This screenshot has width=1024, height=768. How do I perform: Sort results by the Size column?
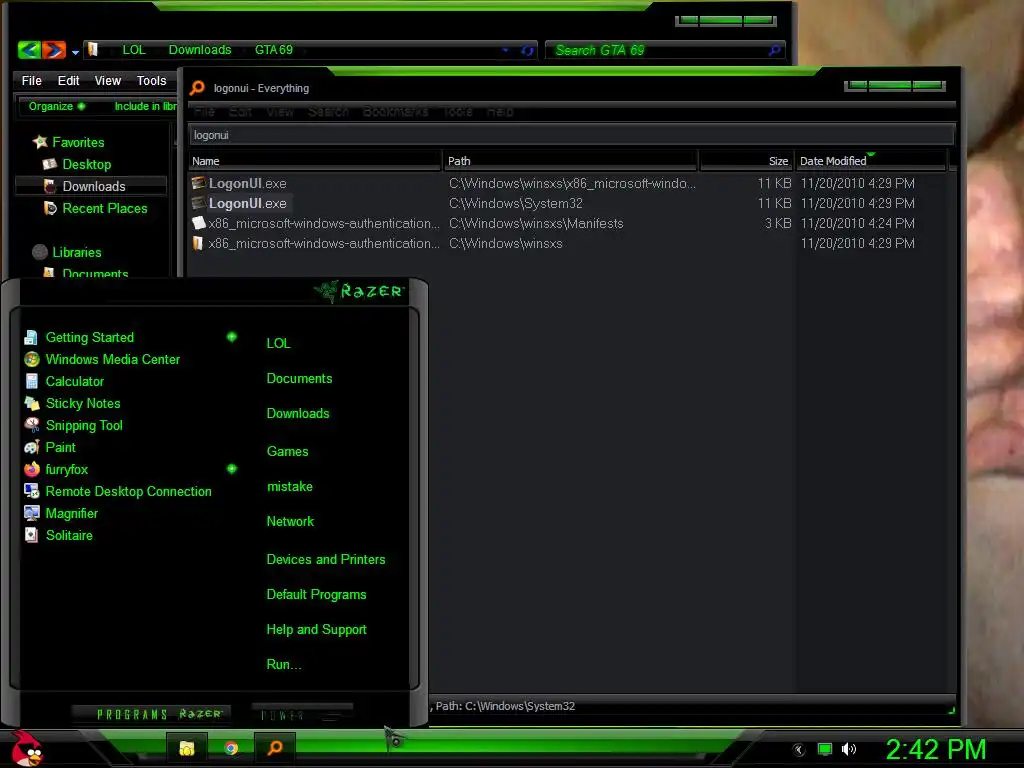tap(746, 161)
